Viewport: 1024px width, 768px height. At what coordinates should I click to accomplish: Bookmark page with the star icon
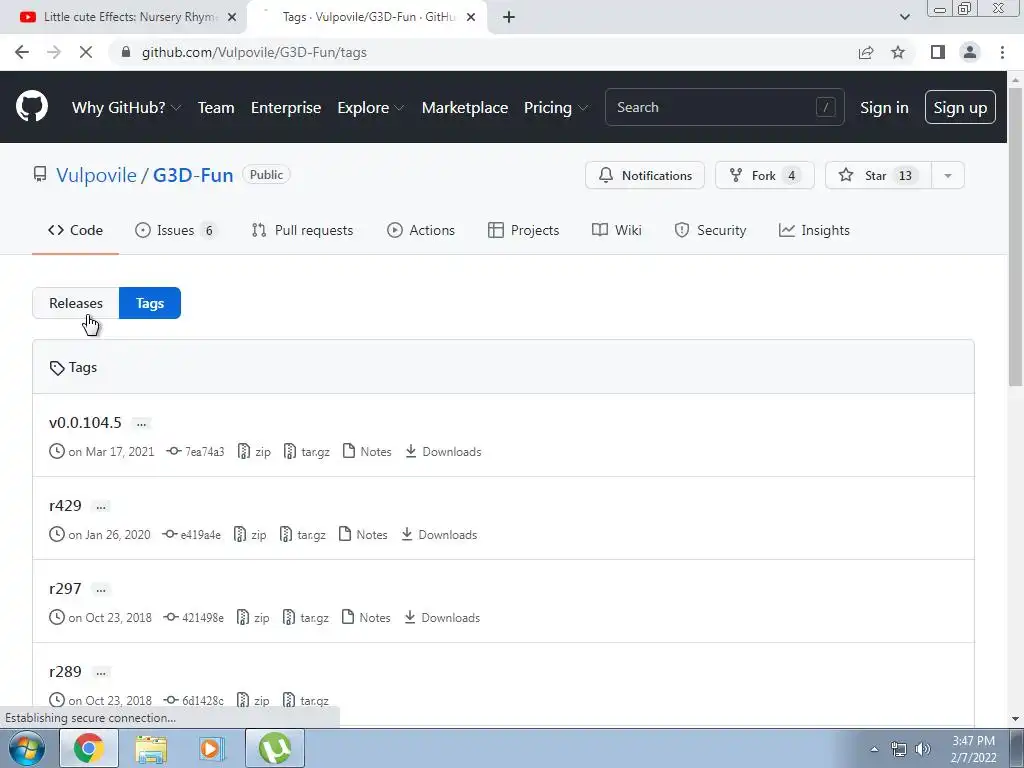898,52
